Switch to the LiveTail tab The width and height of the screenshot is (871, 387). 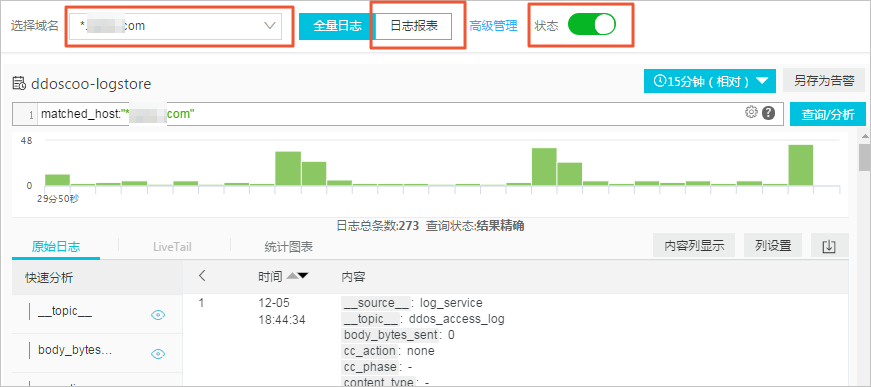tap(172, 247)
